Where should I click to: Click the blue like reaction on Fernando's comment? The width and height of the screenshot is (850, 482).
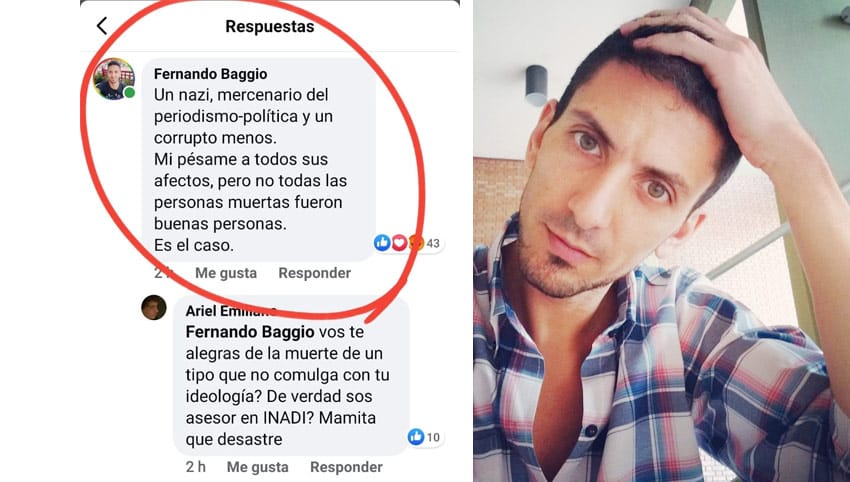tap(382, 243)
